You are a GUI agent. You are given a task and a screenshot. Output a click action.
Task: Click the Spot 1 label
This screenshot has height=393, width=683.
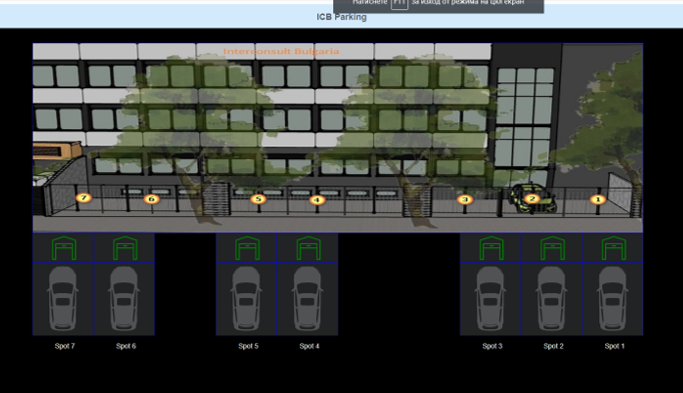pos(614,346)
